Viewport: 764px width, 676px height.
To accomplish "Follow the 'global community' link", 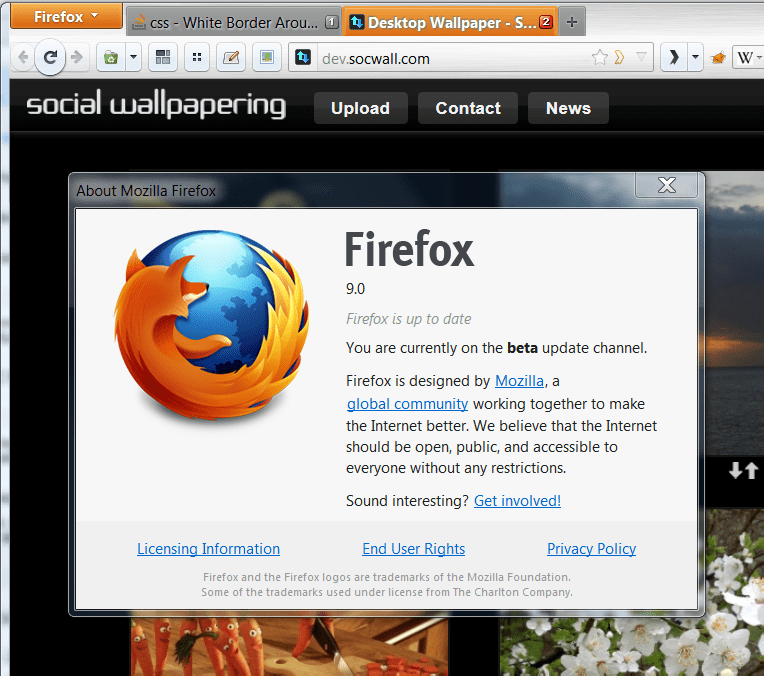I will [407, 404].
